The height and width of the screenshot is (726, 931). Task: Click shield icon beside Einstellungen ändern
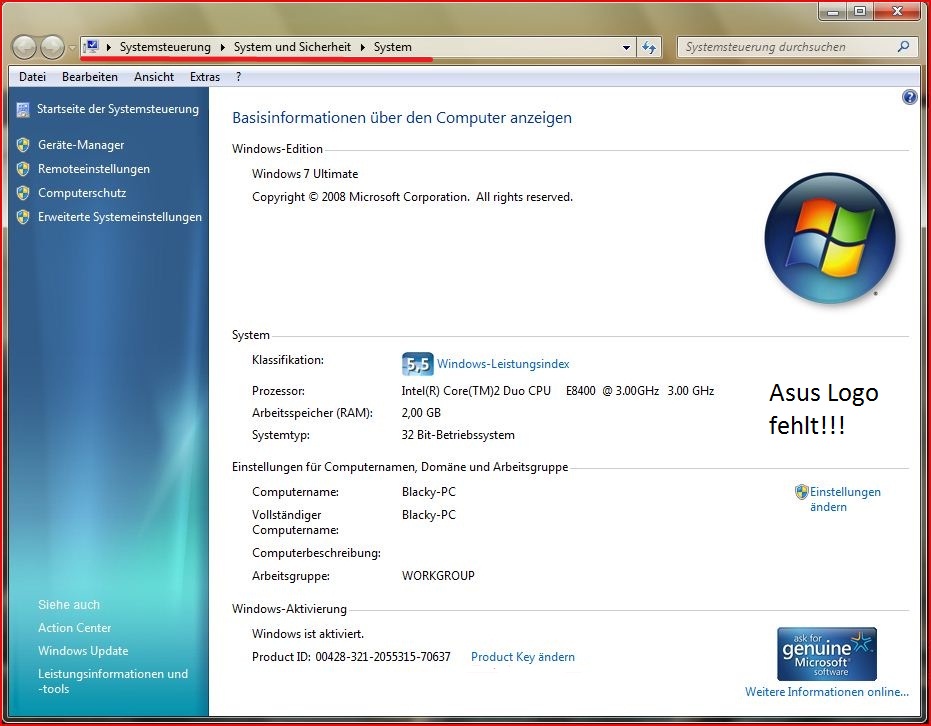coord(802,492)
